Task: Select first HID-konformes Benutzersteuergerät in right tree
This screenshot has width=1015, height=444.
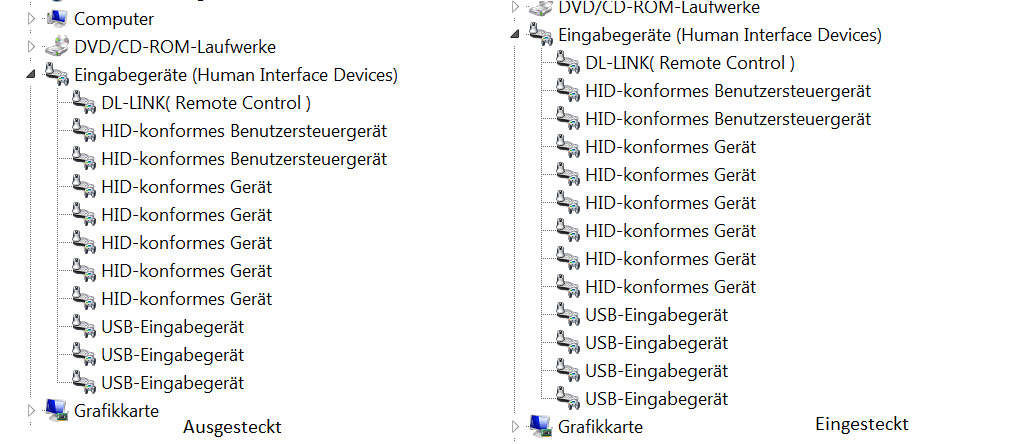Action: click(x=728, y=91)
